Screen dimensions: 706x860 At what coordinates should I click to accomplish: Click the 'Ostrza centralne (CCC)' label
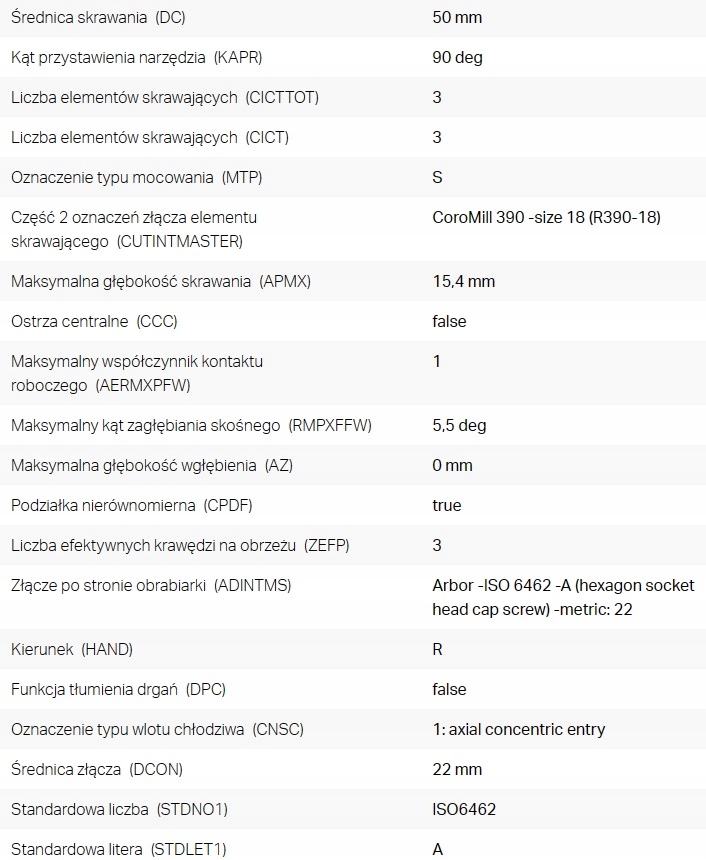pos(94,321)
